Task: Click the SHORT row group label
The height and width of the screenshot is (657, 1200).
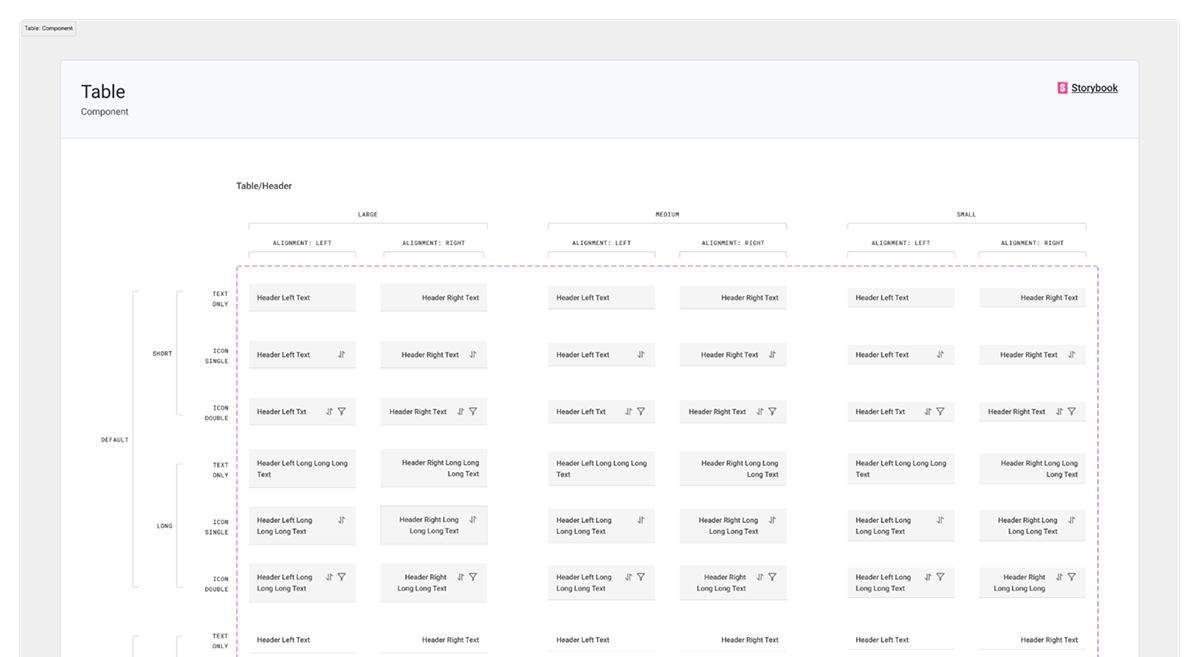Action: pos(162,354)
